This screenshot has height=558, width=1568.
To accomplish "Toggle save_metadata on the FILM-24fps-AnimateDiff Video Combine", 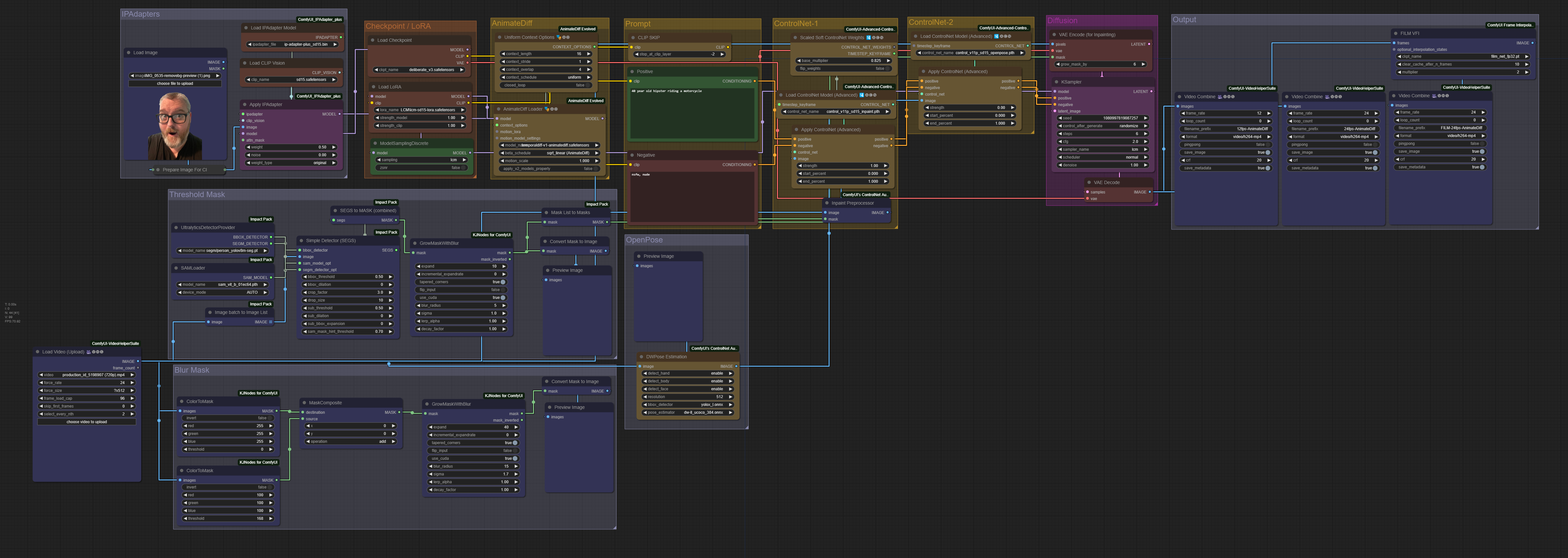I will click(x=1439, y=167).
